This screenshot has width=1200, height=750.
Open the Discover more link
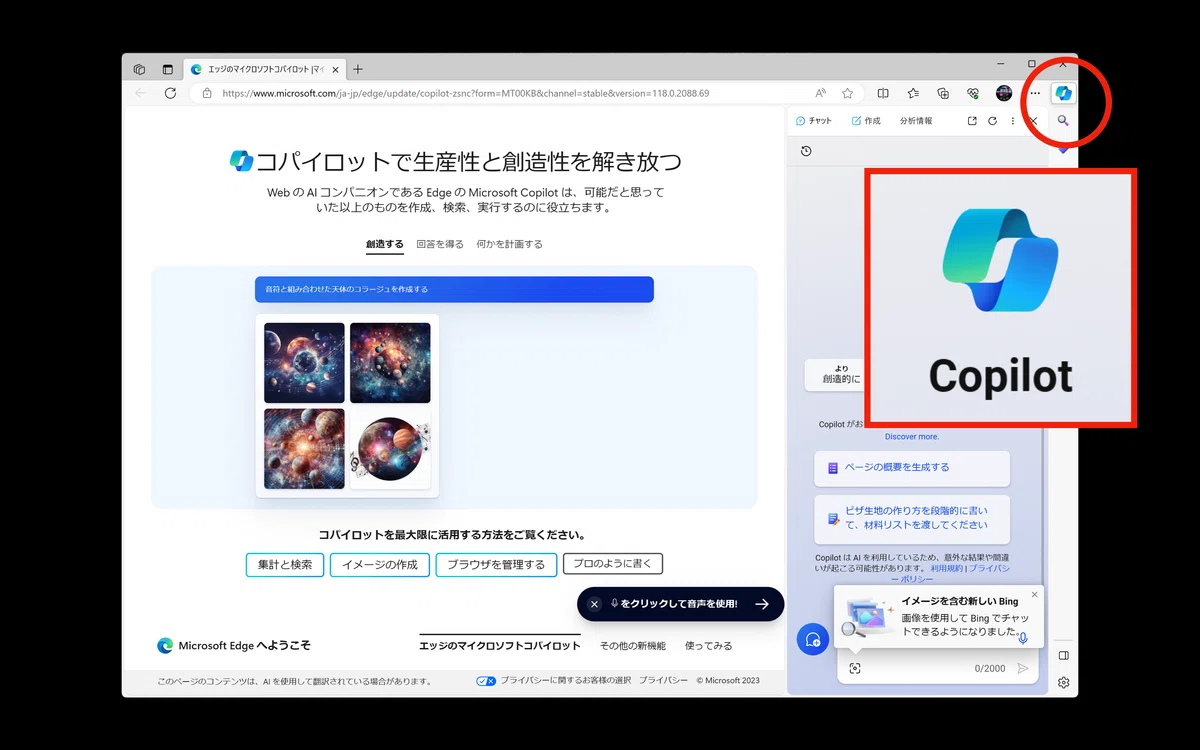click(x=912, y=437)
